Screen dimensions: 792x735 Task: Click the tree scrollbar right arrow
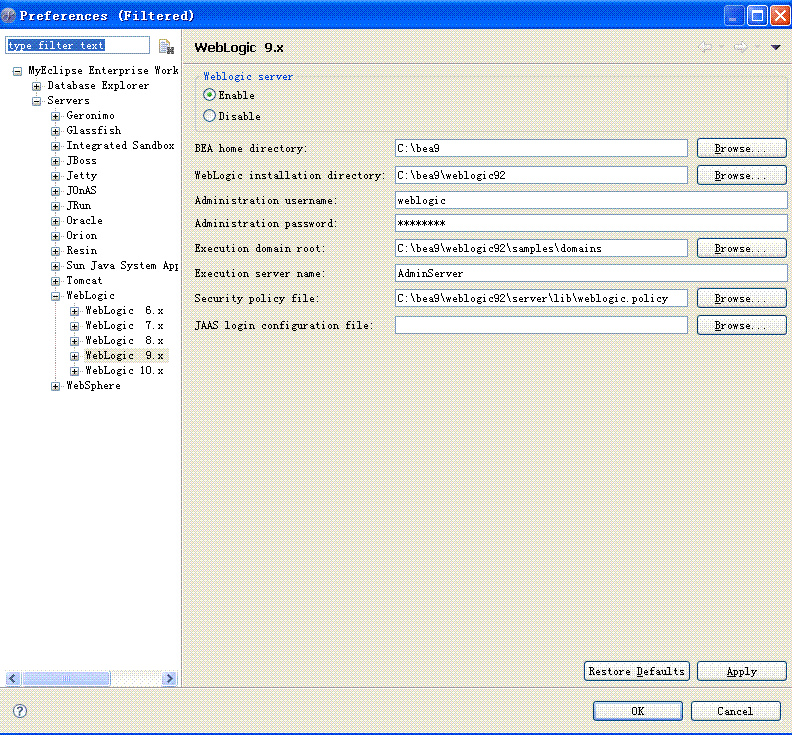[170, 678]
